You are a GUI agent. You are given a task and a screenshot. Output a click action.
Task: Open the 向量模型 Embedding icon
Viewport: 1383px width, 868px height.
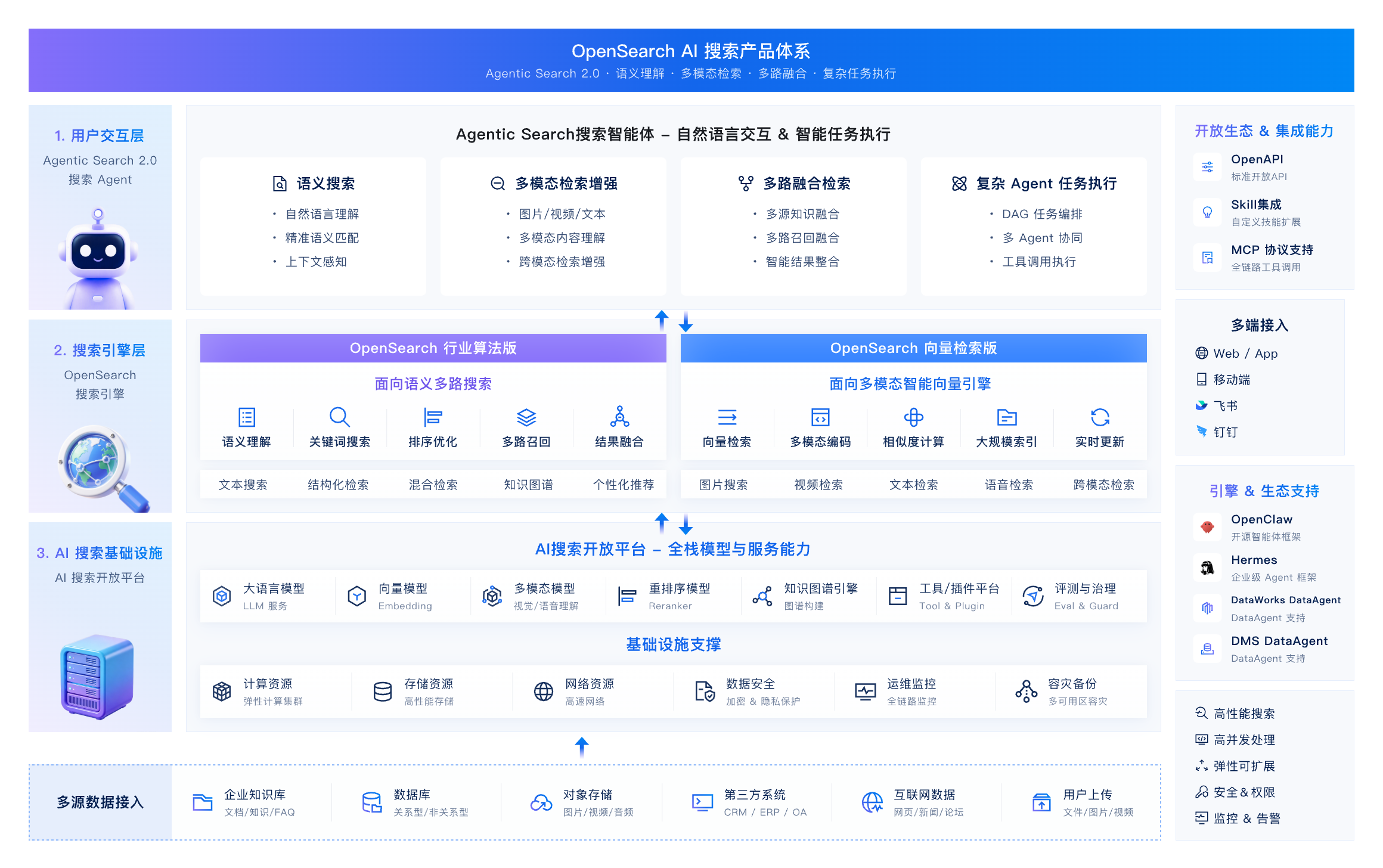tap(357, 596)
